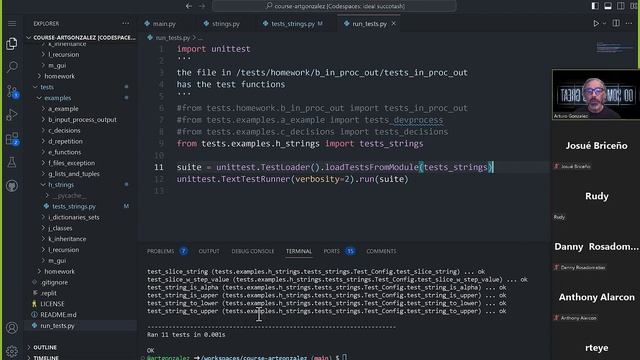
Task: Open run options dropdown arrow beside play
Action: tap(604, 24)
